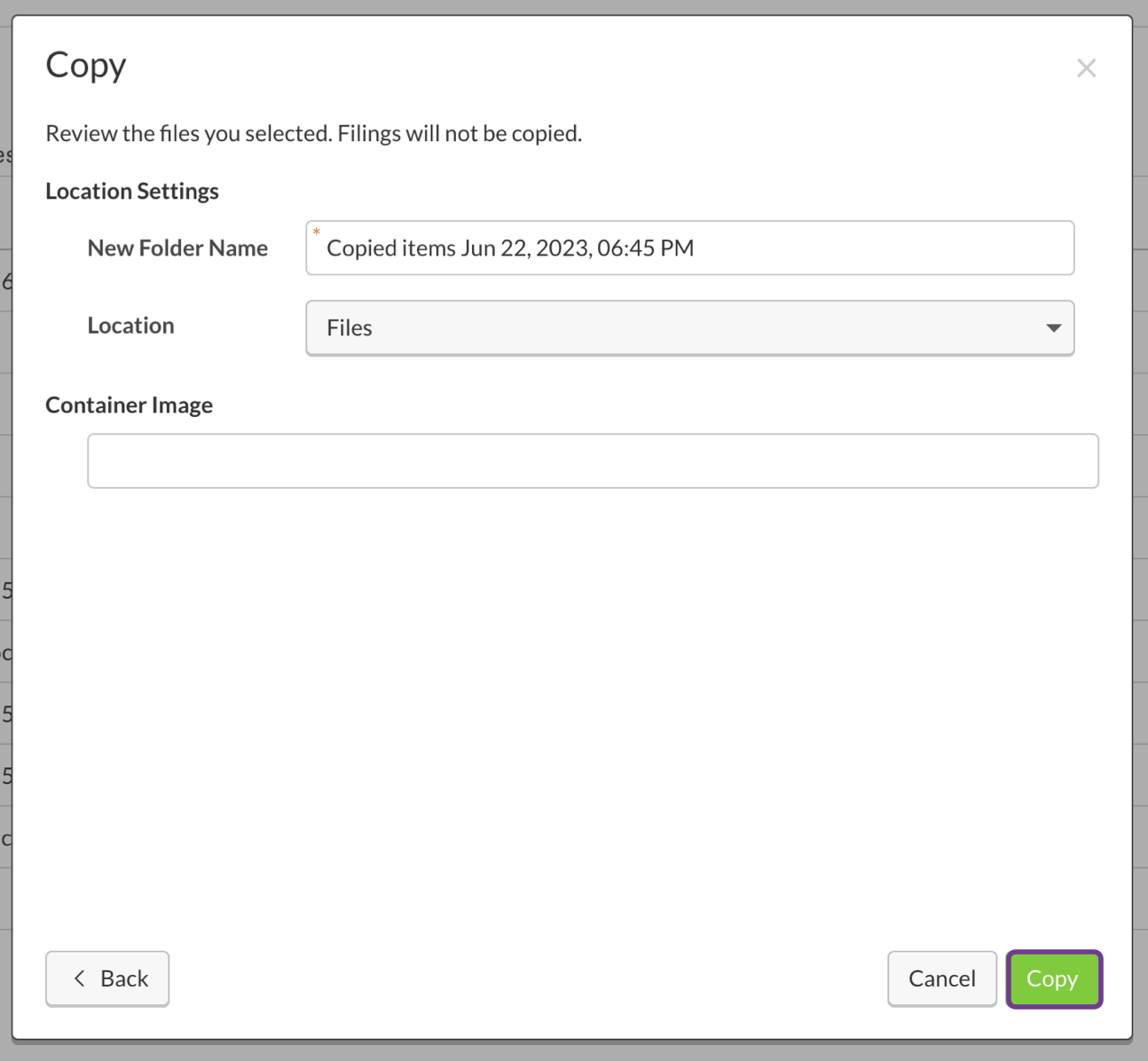
Task: Cancel the copy operation
Action: coord(941,978)
